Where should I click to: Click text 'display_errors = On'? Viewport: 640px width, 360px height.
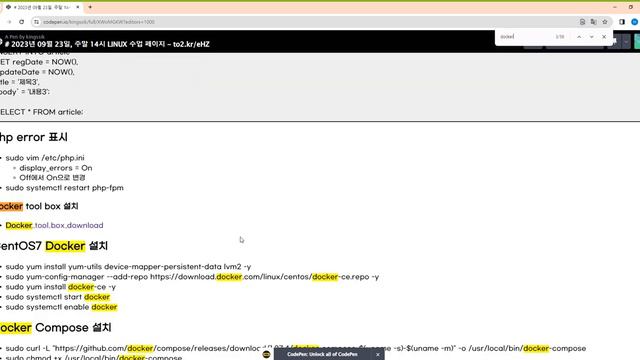click(56, 168)
